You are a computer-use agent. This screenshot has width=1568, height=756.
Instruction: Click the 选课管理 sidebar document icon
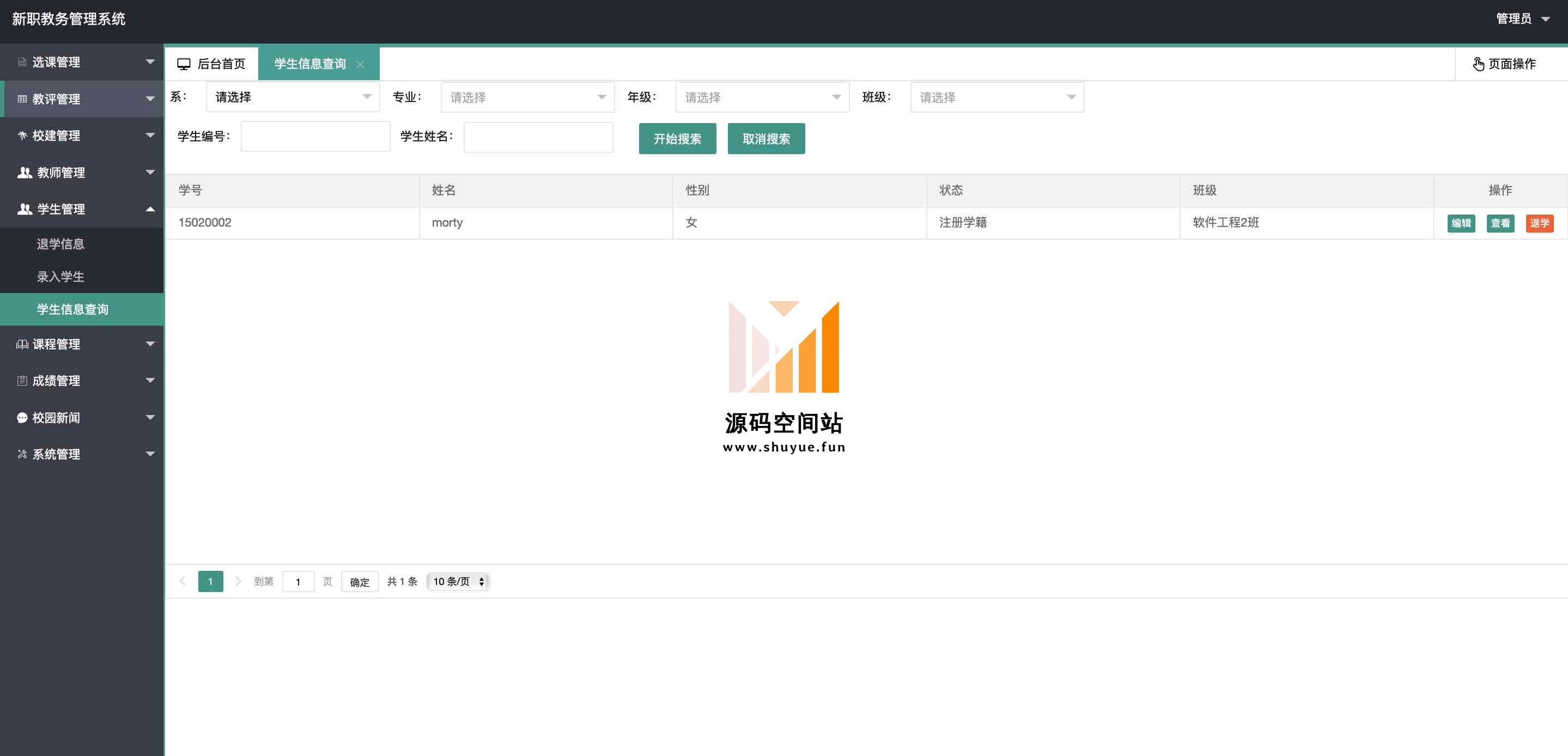[x=22, y=62]
